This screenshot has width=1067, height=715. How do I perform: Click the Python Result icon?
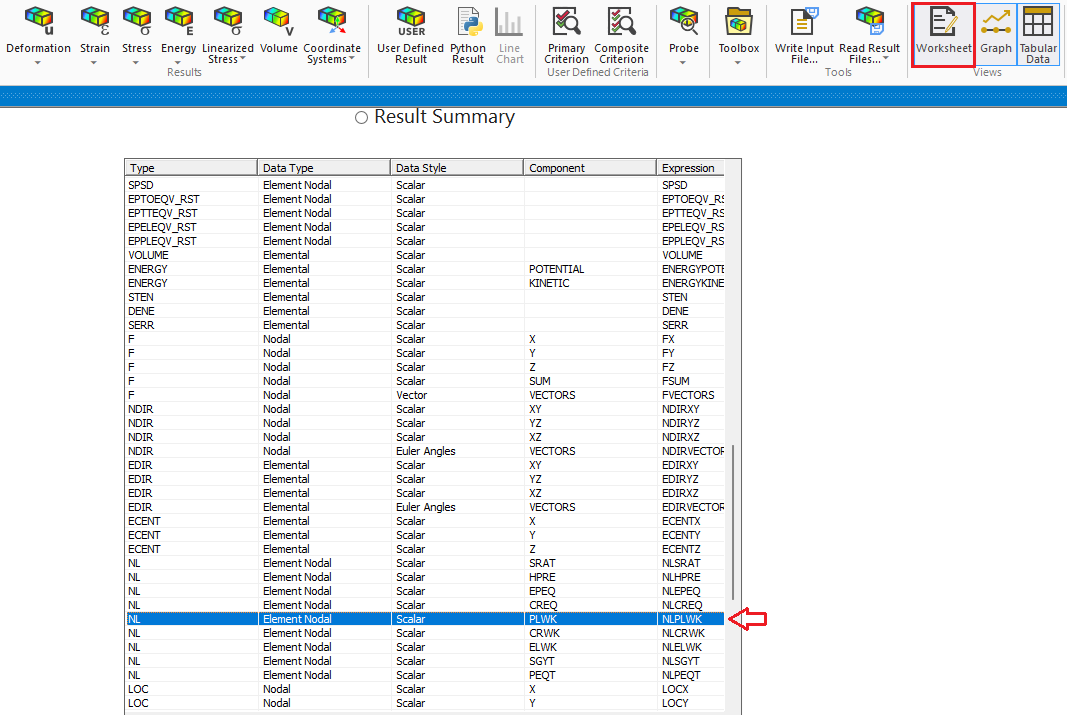[468, 22]
